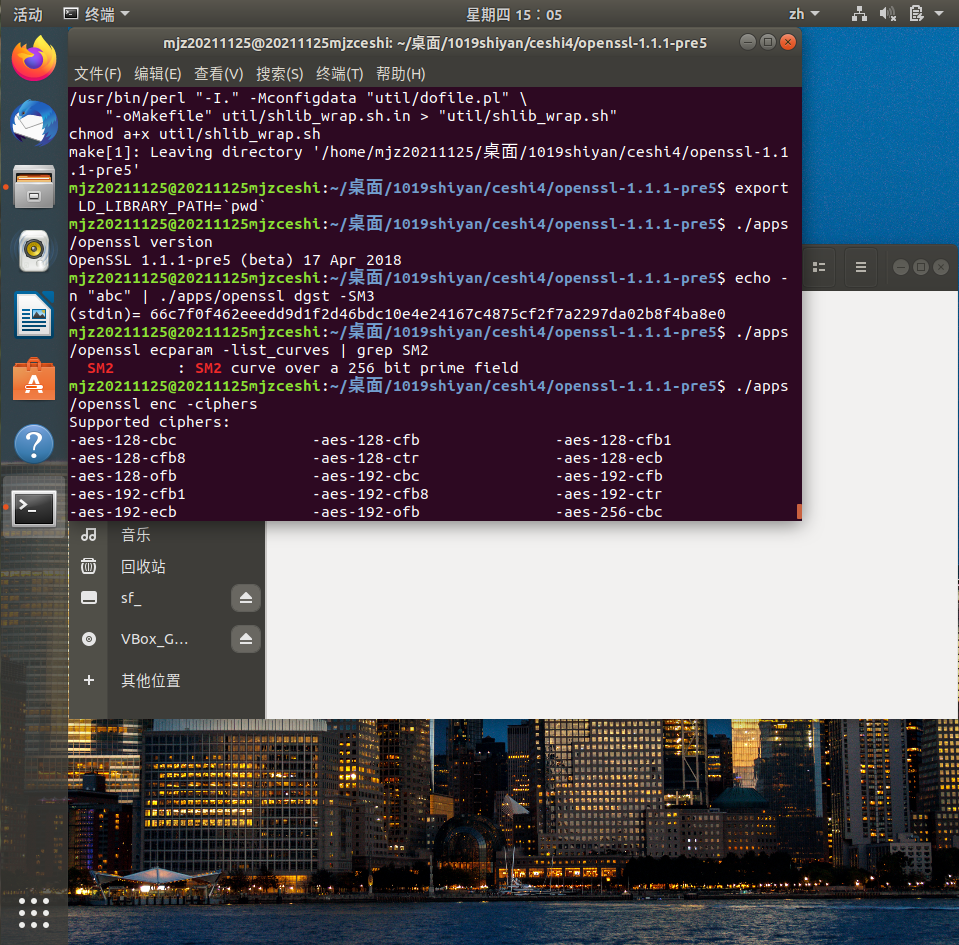959x945 pixels.
Task: Open Ubuntu Software center icon
Action: (34, 379)
